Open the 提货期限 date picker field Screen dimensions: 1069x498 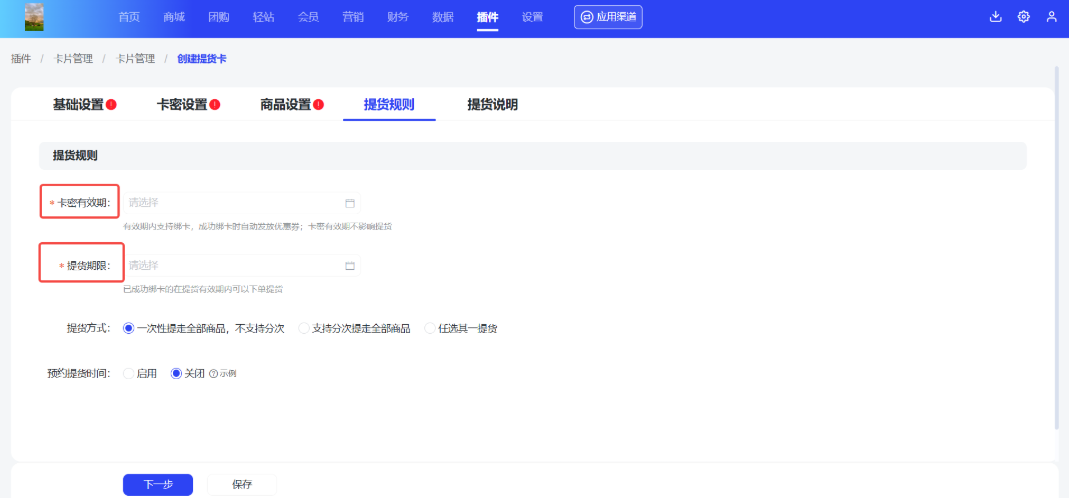point(235,266)
